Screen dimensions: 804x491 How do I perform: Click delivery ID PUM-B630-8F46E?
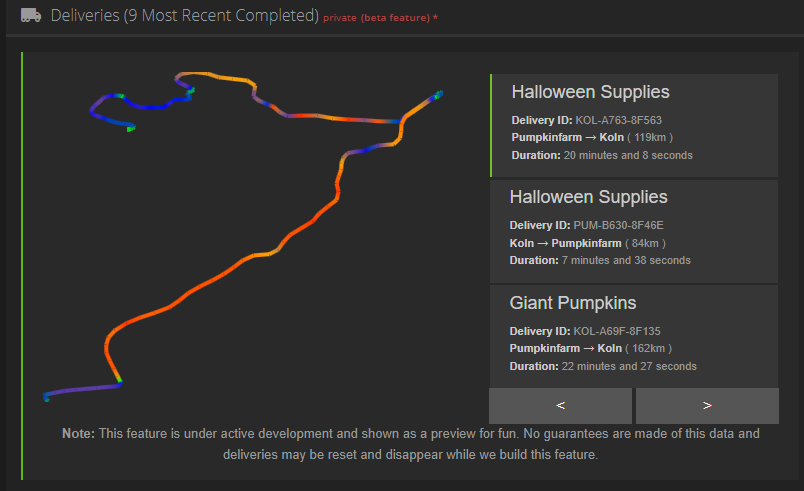(x=619, y=225)
